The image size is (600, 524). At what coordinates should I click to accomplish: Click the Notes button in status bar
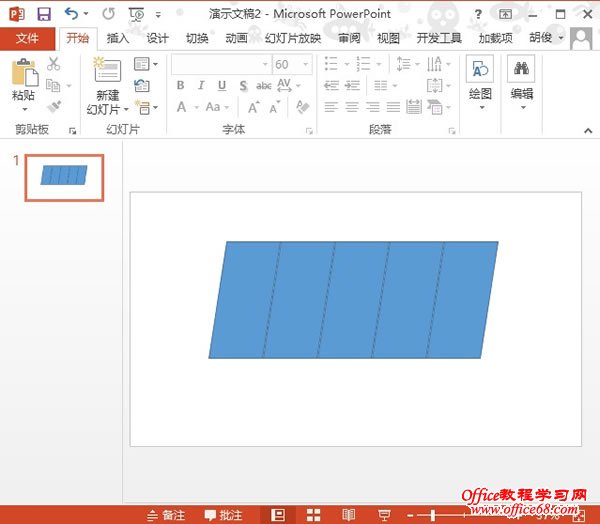tap(166, 515)
